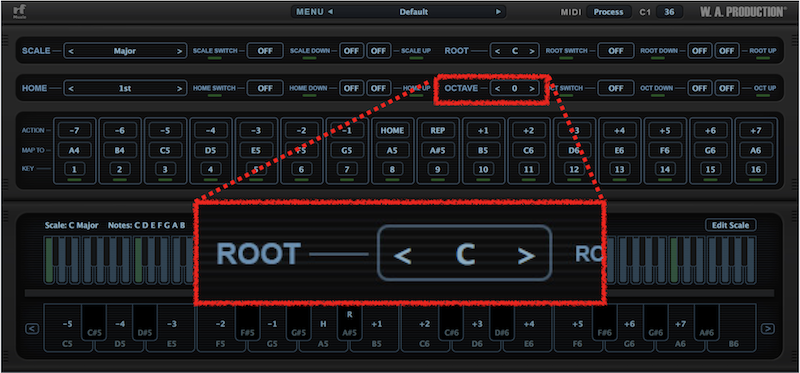This screenshot has width=800, height=373.
Task: Select previous preset with the left arrow beside MENU
Action: pos(330,12)
